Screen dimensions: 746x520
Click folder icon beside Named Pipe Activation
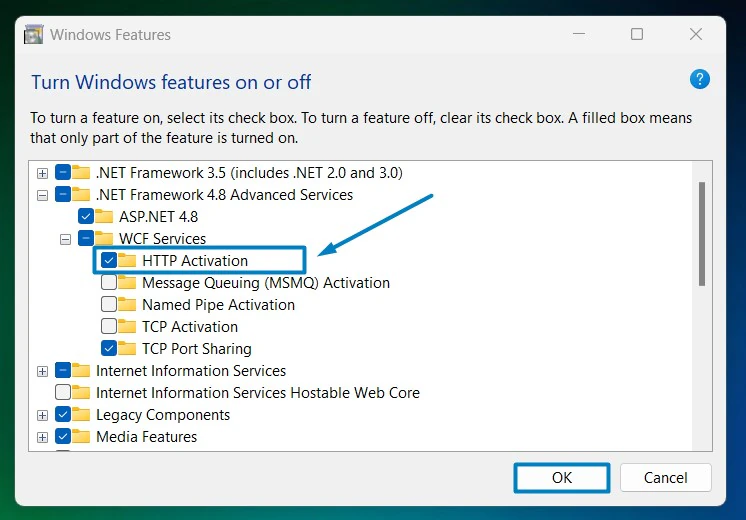[x=127, y=304]
